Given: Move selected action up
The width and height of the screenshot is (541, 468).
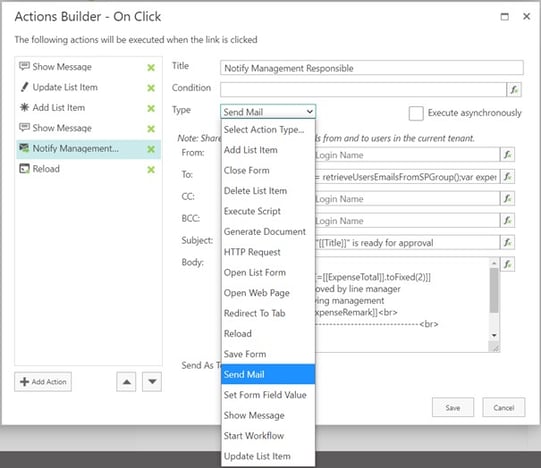Looking at the screenshot, I should click(x=126, y=382).
